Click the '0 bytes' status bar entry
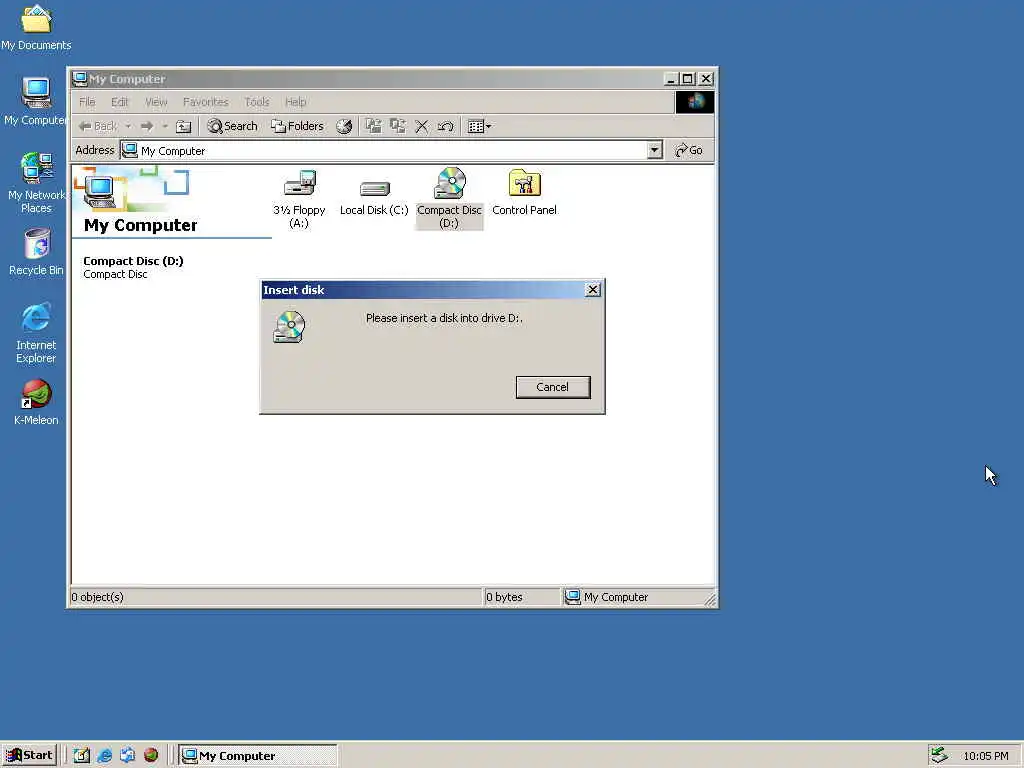 504,597
